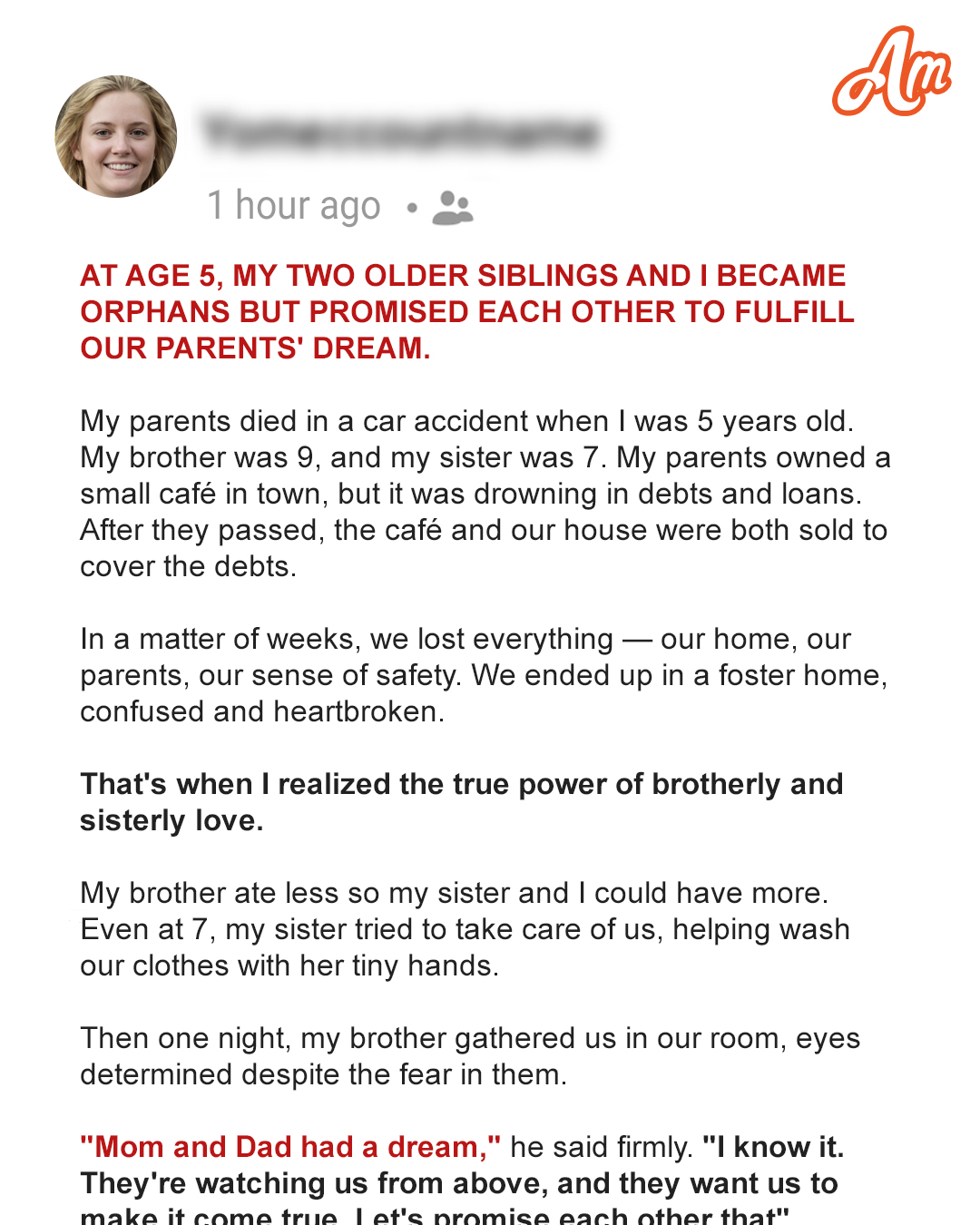The height and width of the screenshot is (1225, 980).
Task: Click the line "our clothes with her tiny hands."
Action: coord(289,965)
